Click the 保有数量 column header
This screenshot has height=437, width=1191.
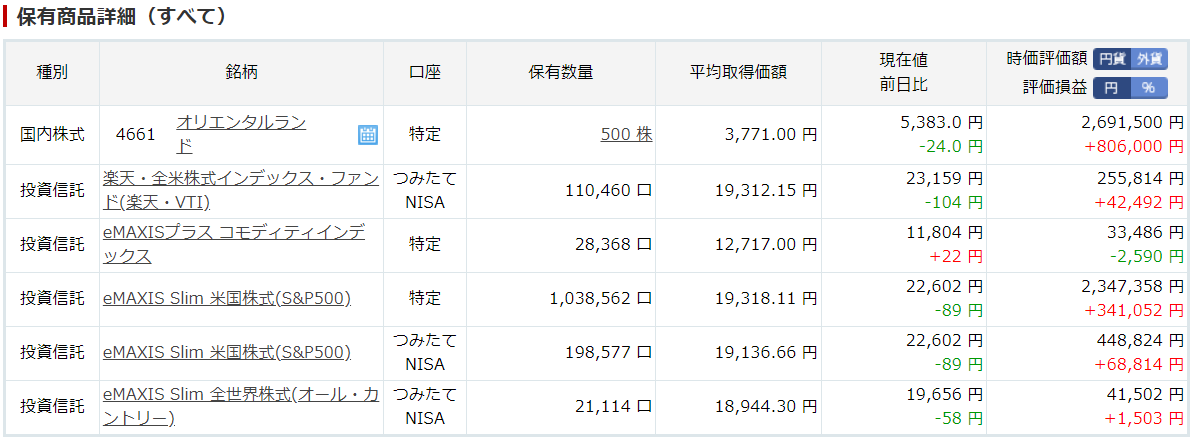tap(561, 73)
